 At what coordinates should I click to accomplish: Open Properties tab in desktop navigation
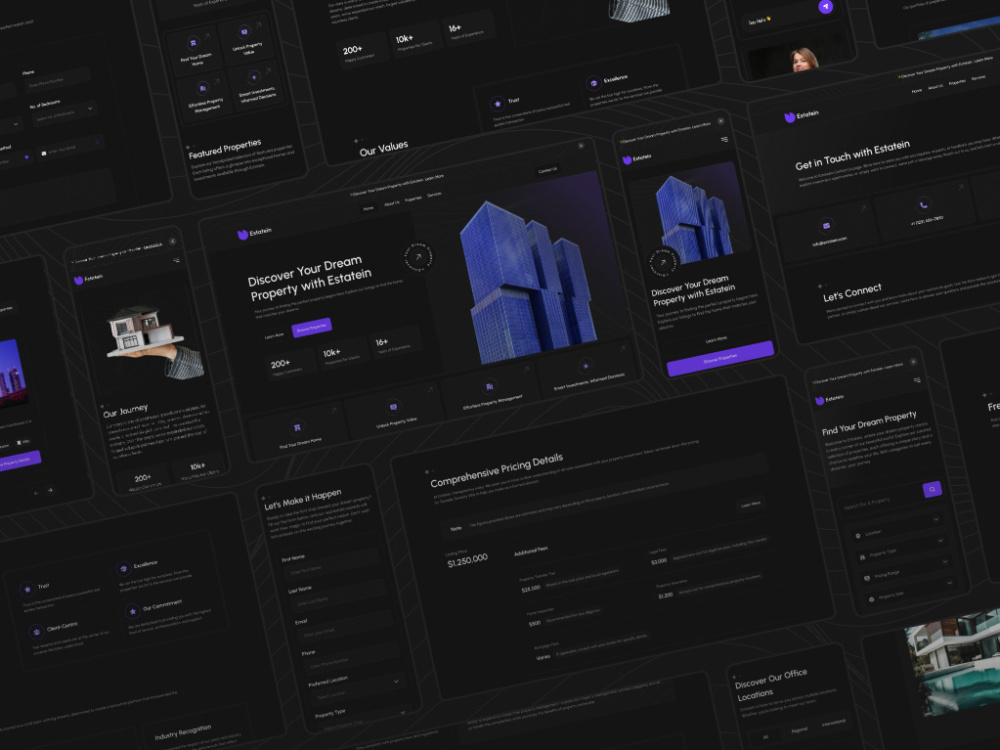point(413,199)
